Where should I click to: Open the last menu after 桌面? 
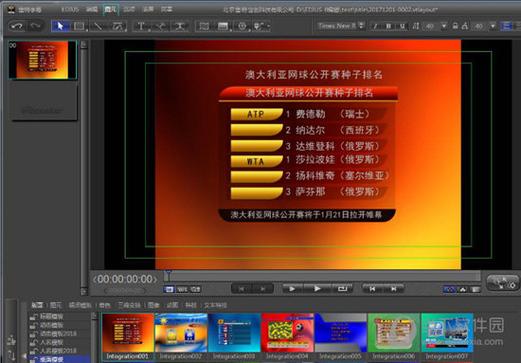166,10
